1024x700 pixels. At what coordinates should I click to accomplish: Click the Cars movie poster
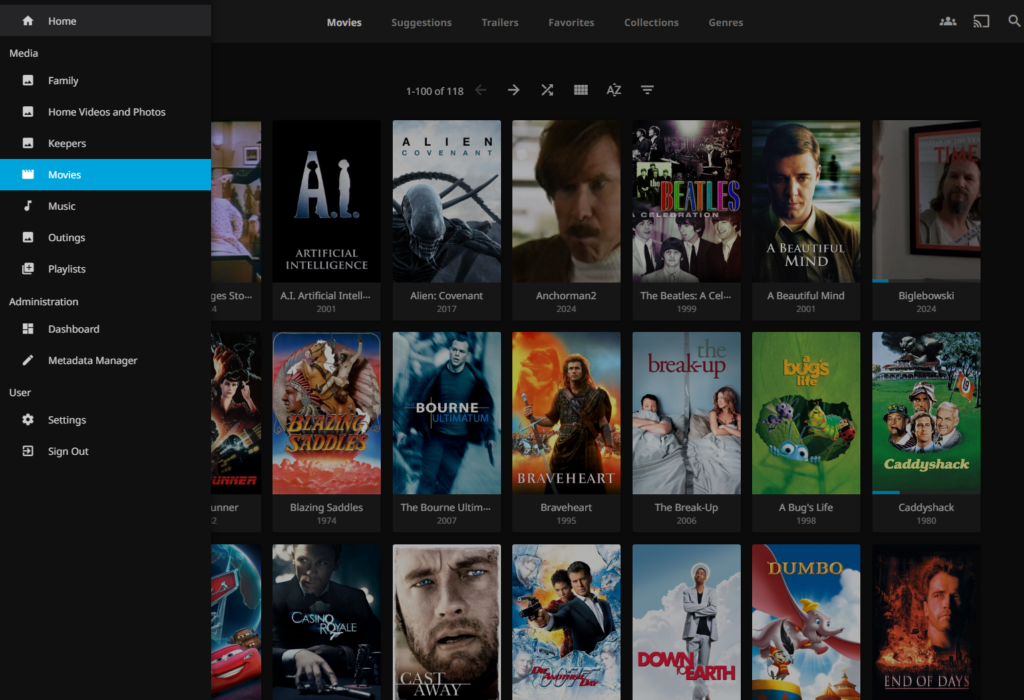236,622
